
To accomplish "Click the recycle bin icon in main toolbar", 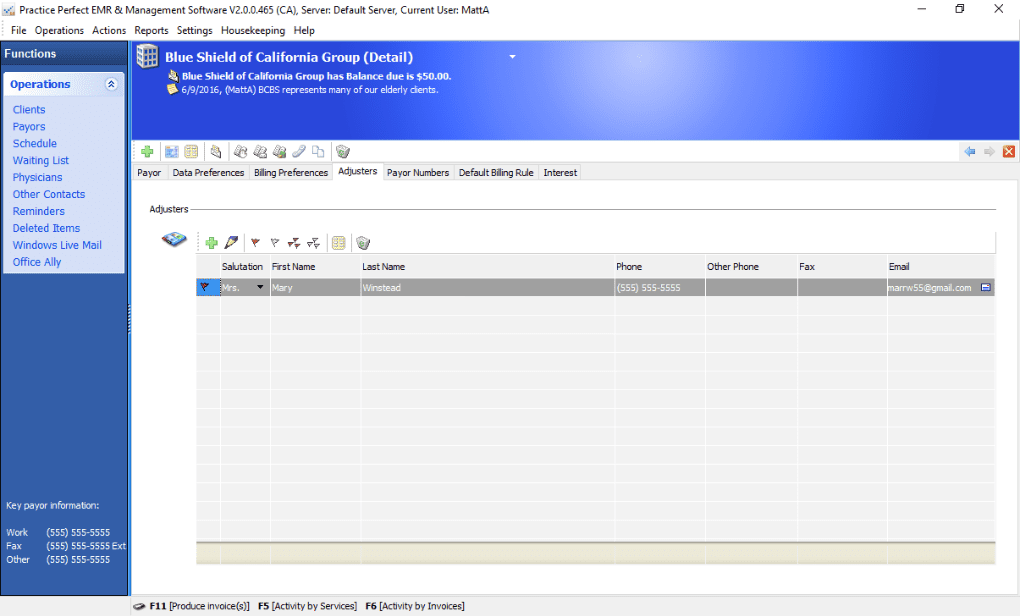I will tap(343, 152).
